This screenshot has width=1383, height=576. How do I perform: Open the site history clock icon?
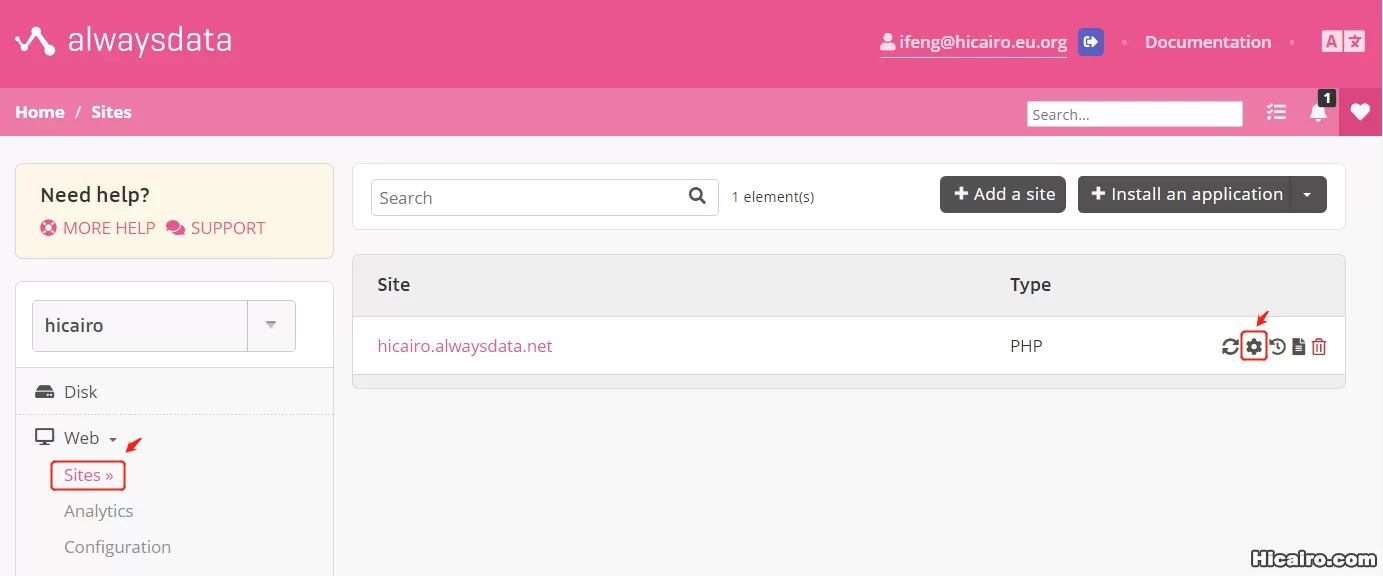tap(1277, 347)
